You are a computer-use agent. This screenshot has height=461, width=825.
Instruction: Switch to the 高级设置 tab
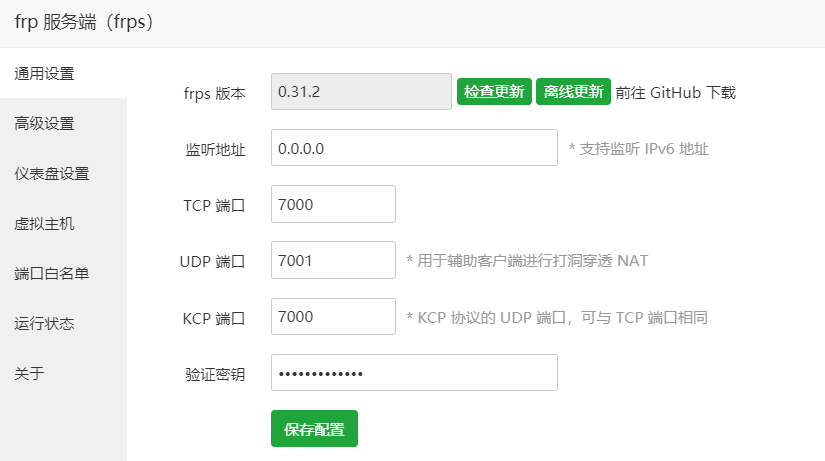[x=45, y=124]
